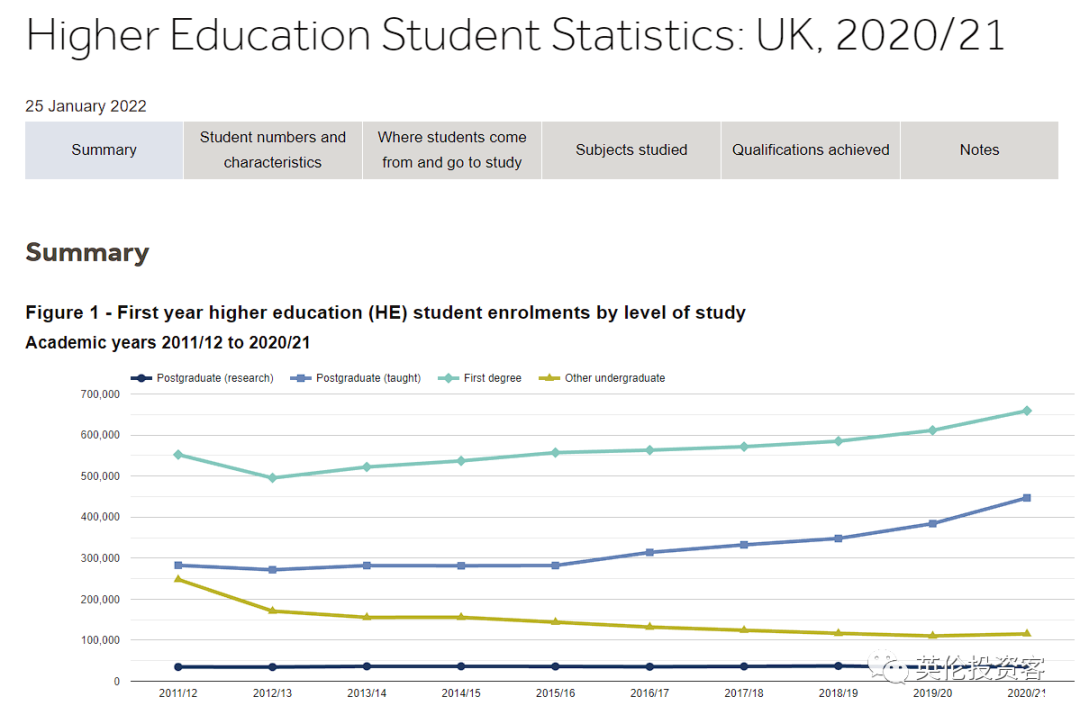Click Other undergraduate 2011/12 triangle marker
This screenshot has width=1080, height=715.
click(178, 579)
